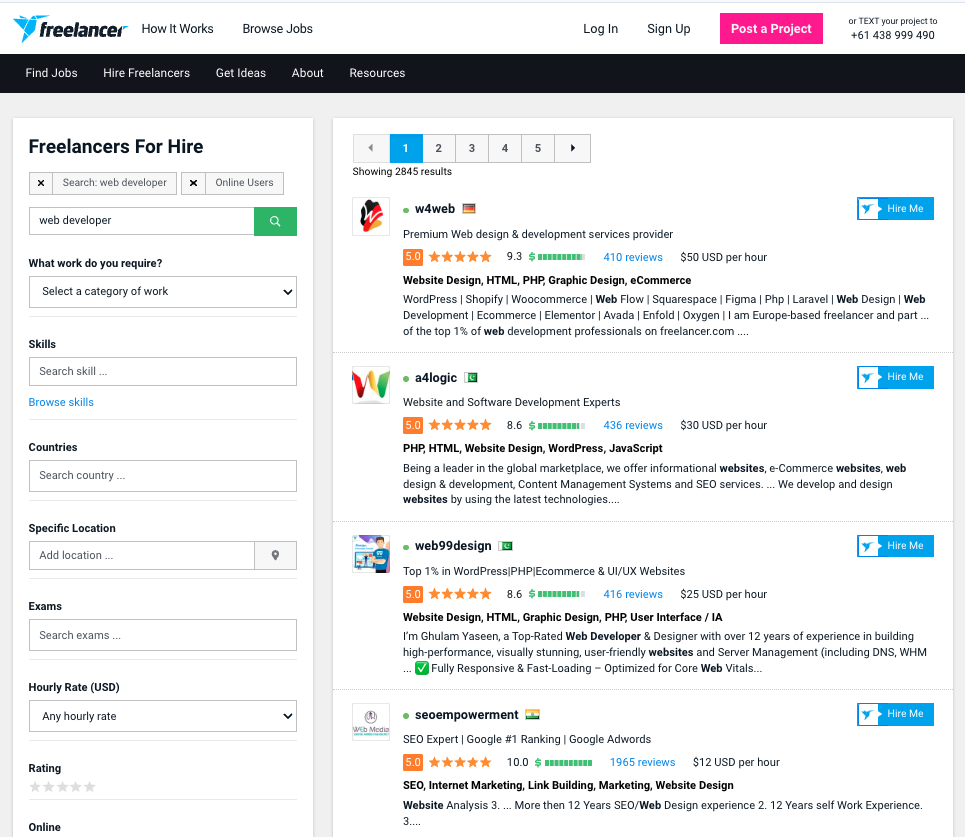Image resolution: width=965 pixels, height=837 pixels.
Task: Remove the "Online Users" filter chip
Action: [193, 183]
